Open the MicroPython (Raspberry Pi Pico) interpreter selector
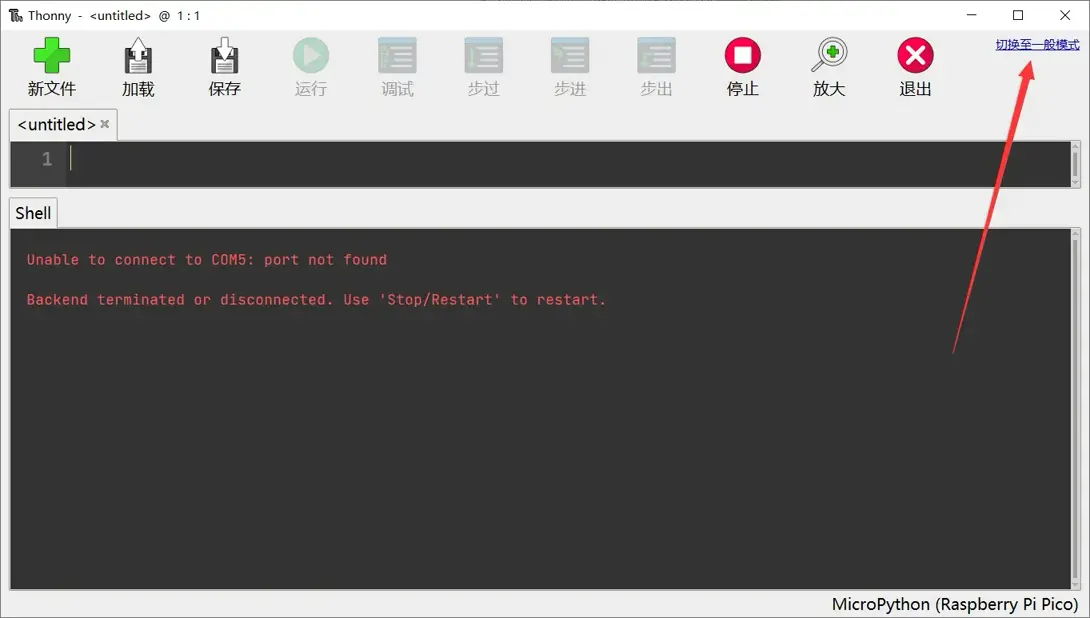1090x618 pixels. pyautogui.click(x=954, y=605)
